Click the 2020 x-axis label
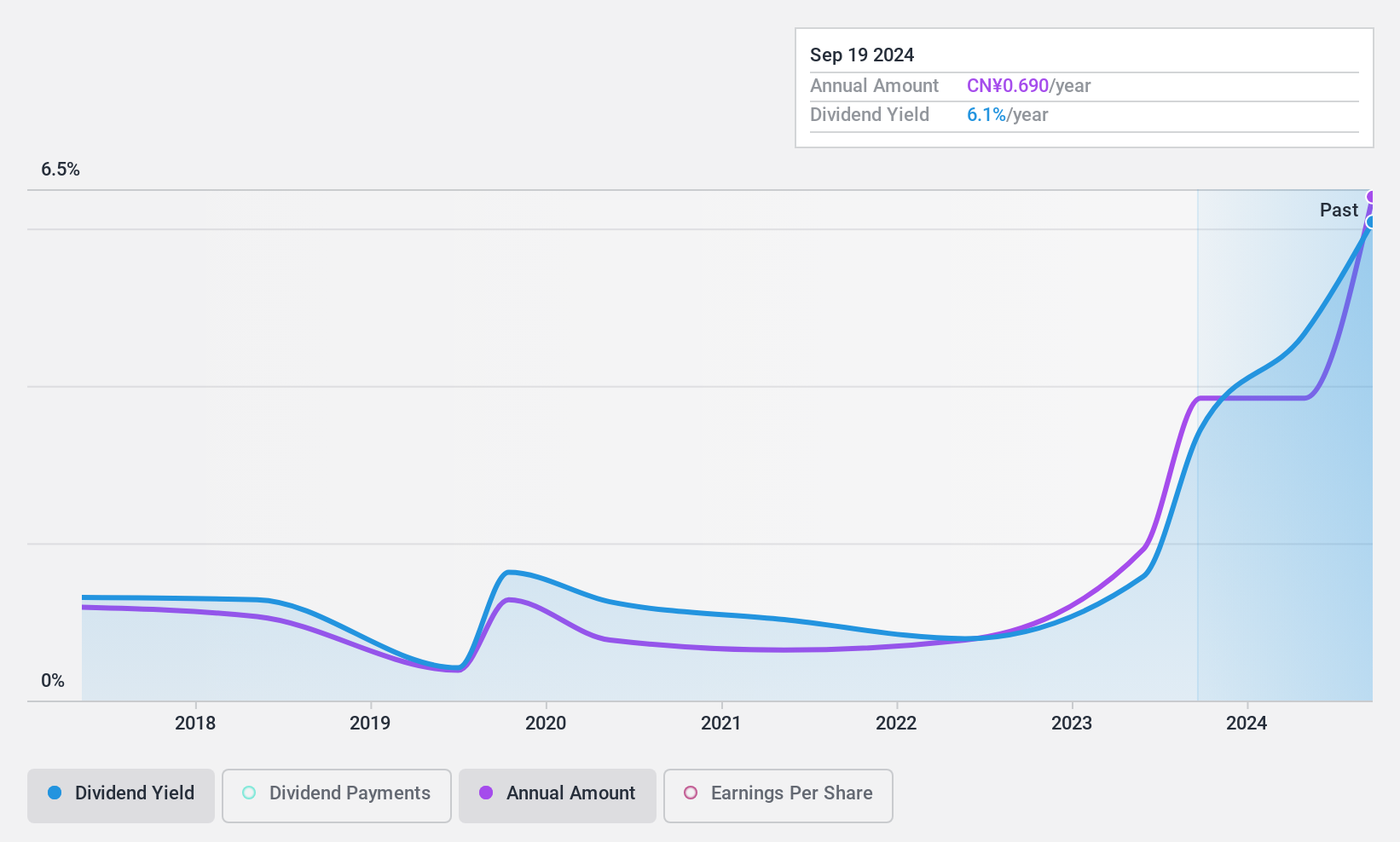 click(x=546, y=723)
